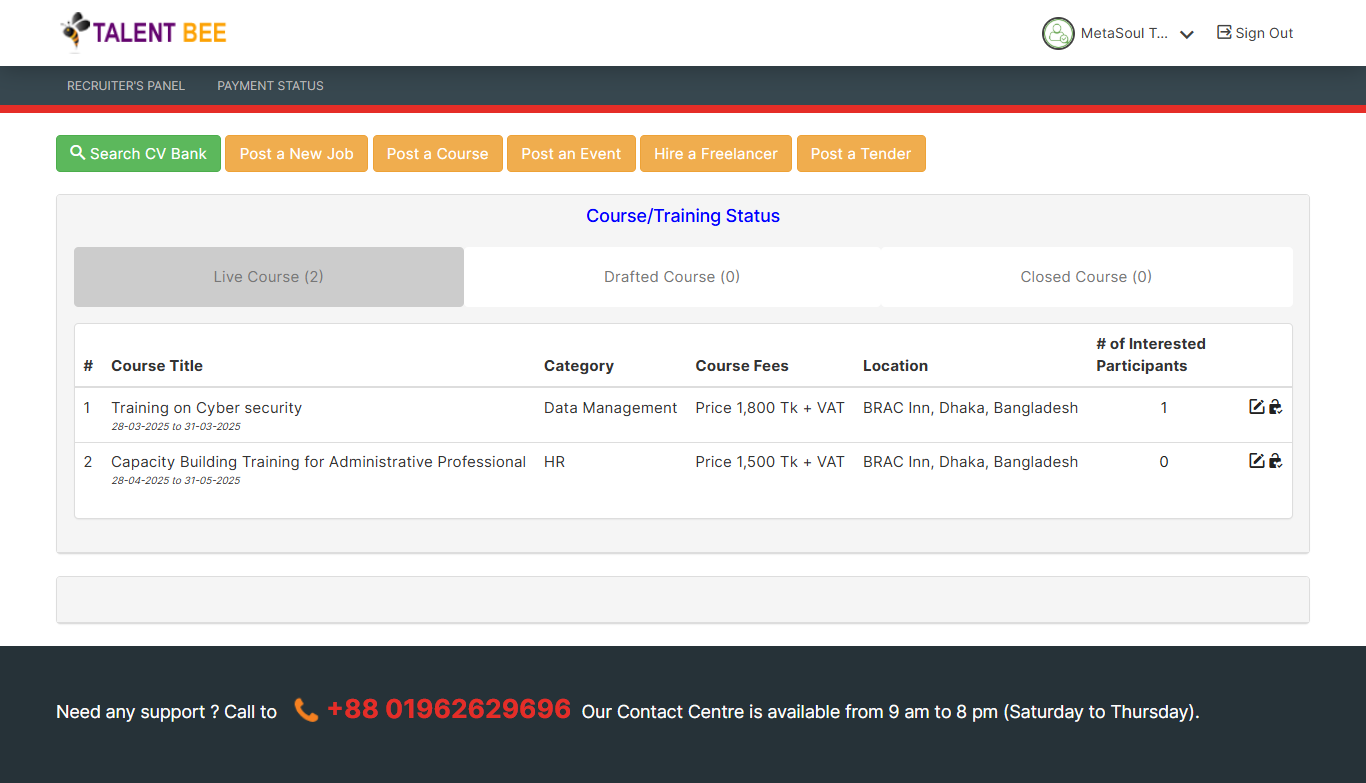Open the Recruiter's Panel menu
The height and width of the screenshot is (783, 1366).
pyautogui.click(x=126, y=86)
